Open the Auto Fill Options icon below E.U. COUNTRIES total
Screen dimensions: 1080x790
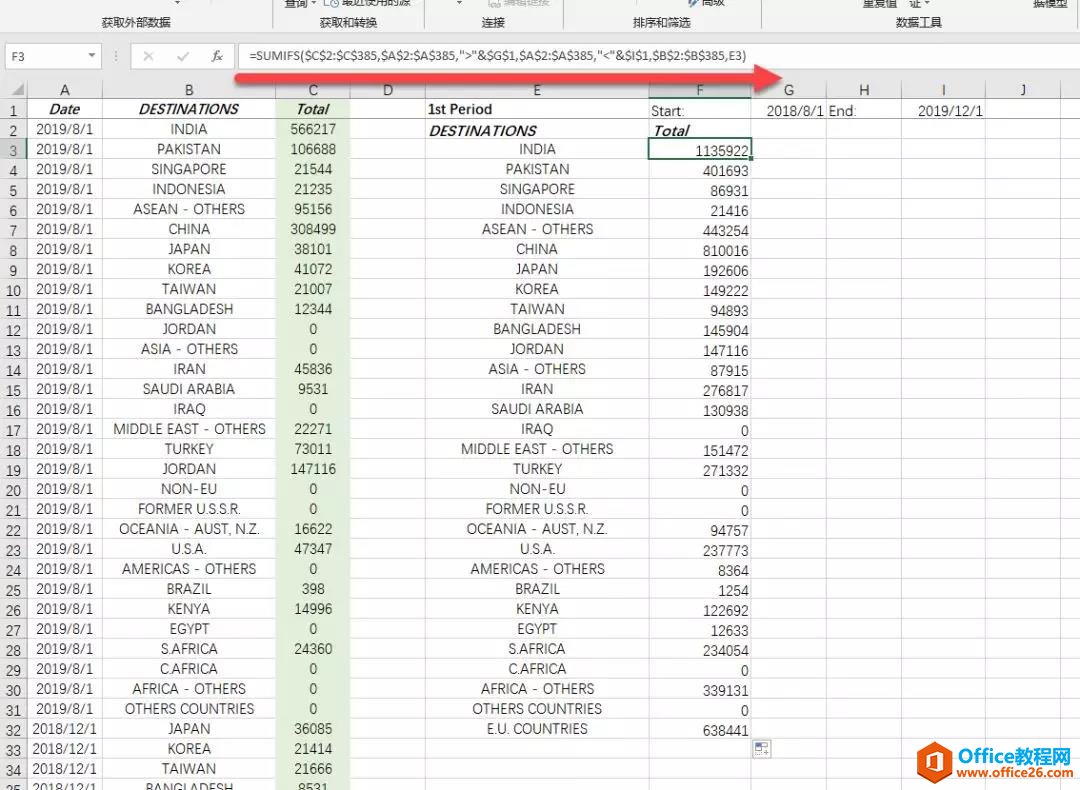point(762,749)
